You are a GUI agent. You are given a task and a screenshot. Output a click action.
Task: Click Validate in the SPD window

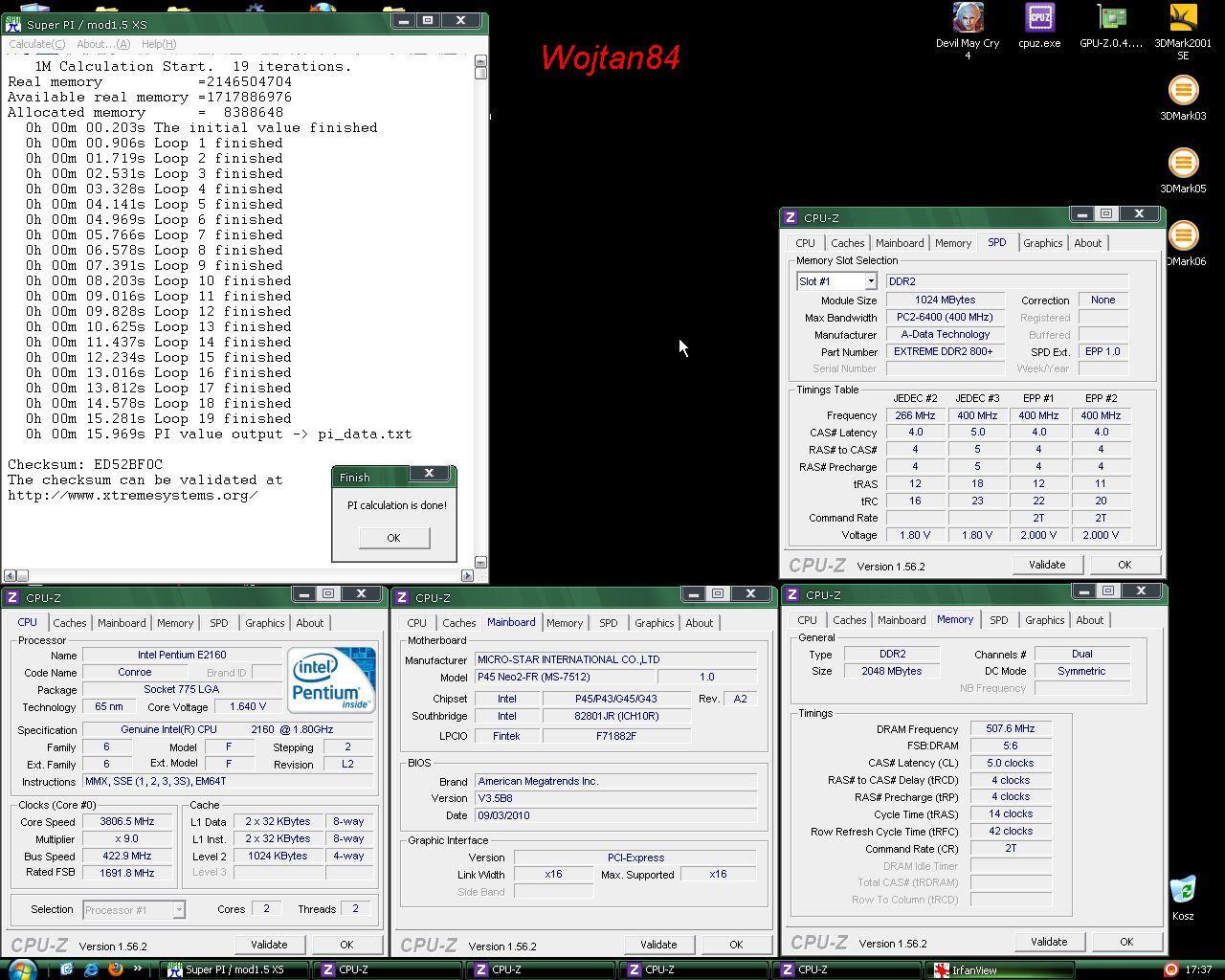(1047, 565)
